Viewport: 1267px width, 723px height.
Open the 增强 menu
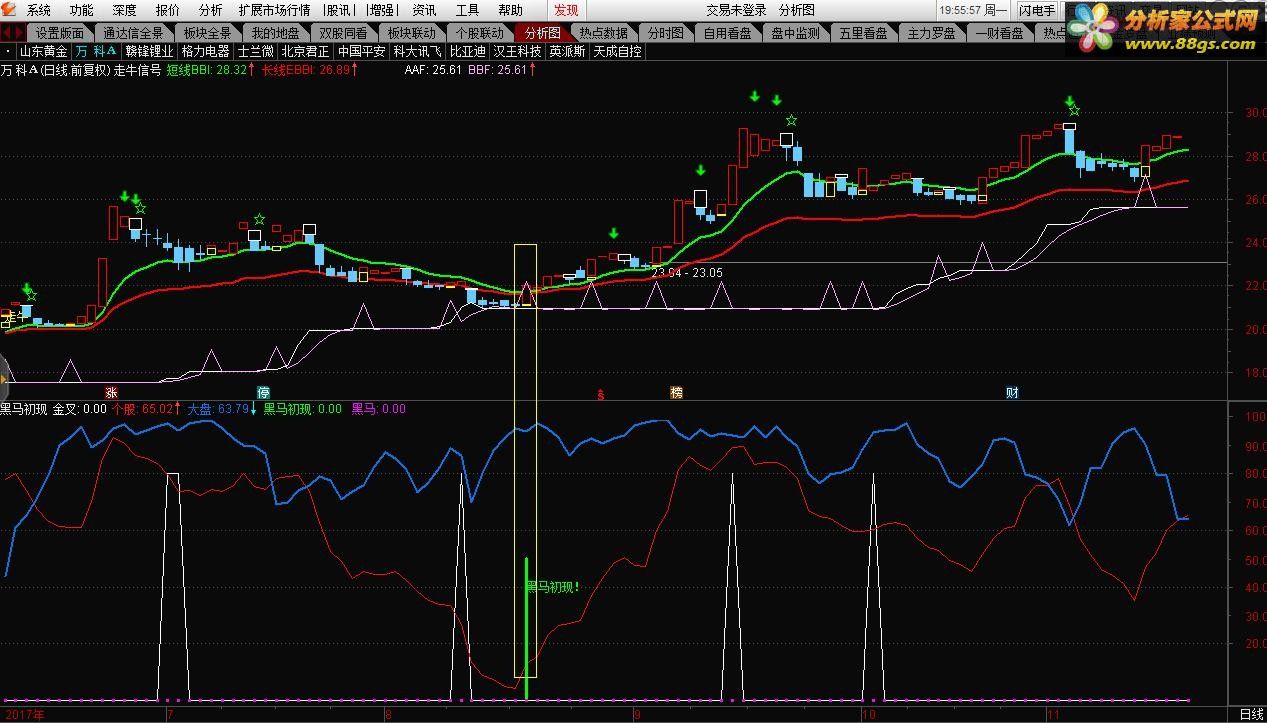pyautogui.click(x=381, y=10)
